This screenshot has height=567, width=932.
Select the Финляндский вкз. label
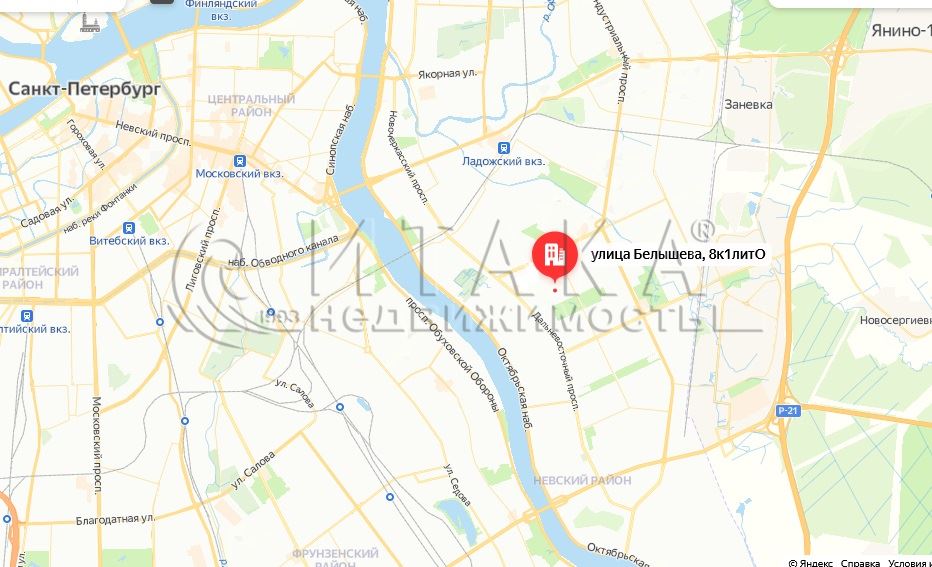(221, 10)
